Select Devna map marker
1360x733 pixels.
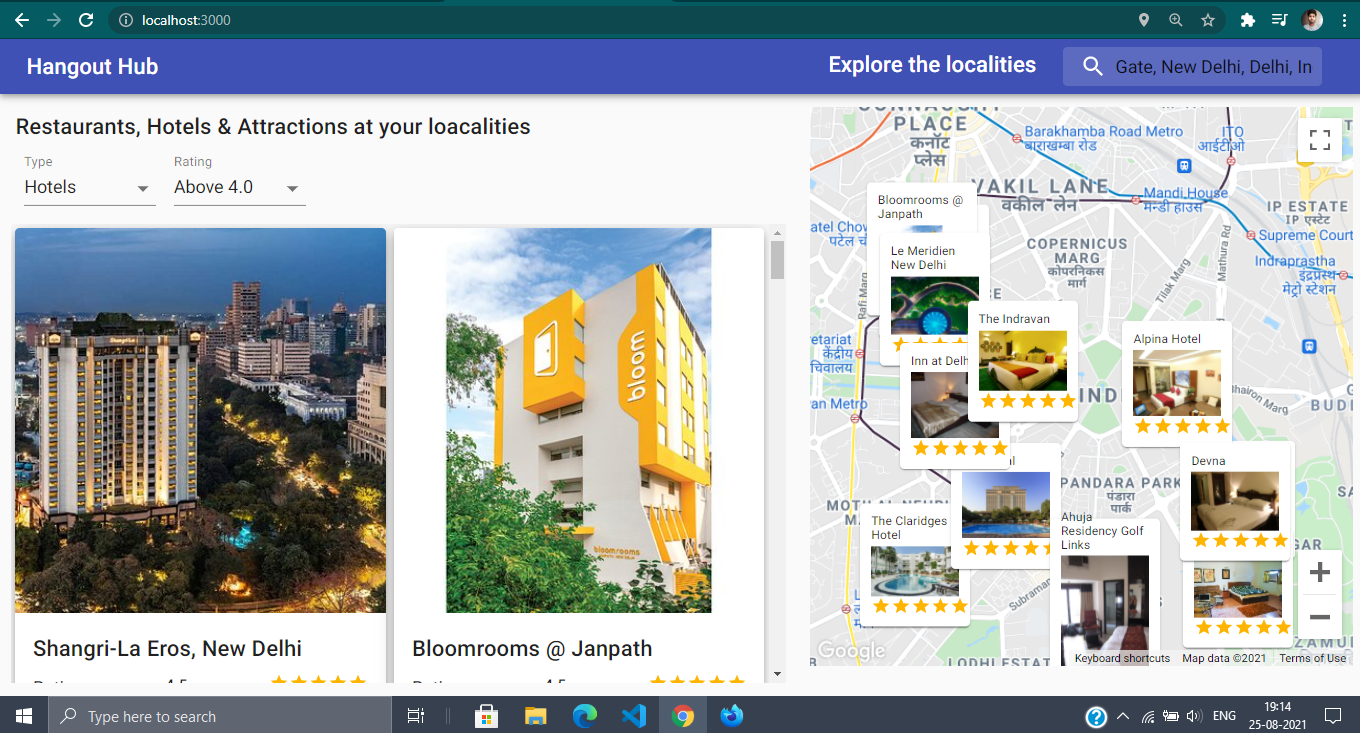tap(1237, 502)
